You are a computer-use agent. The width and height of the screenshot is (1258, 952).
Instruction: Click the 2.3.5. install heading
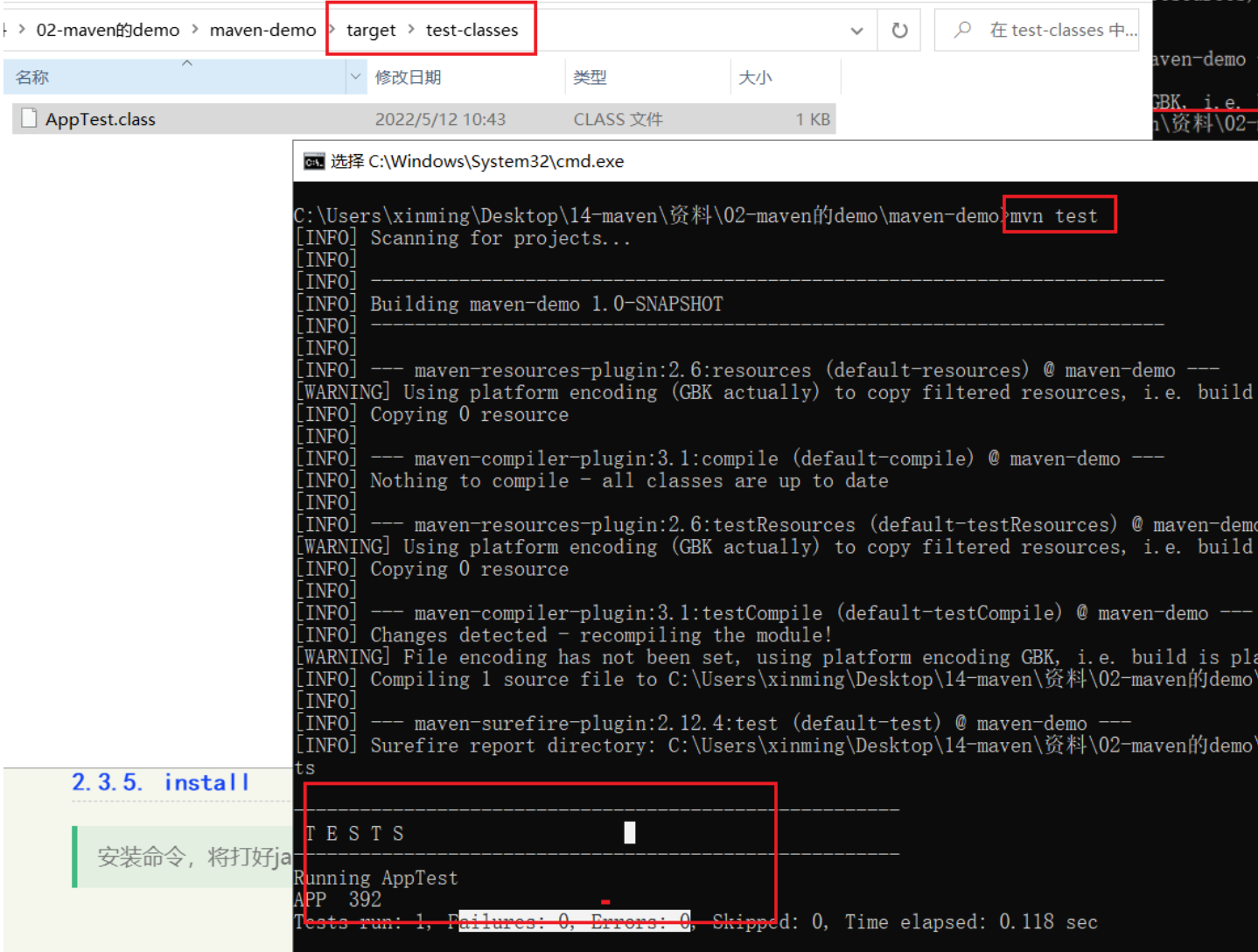tap(161, 782)
